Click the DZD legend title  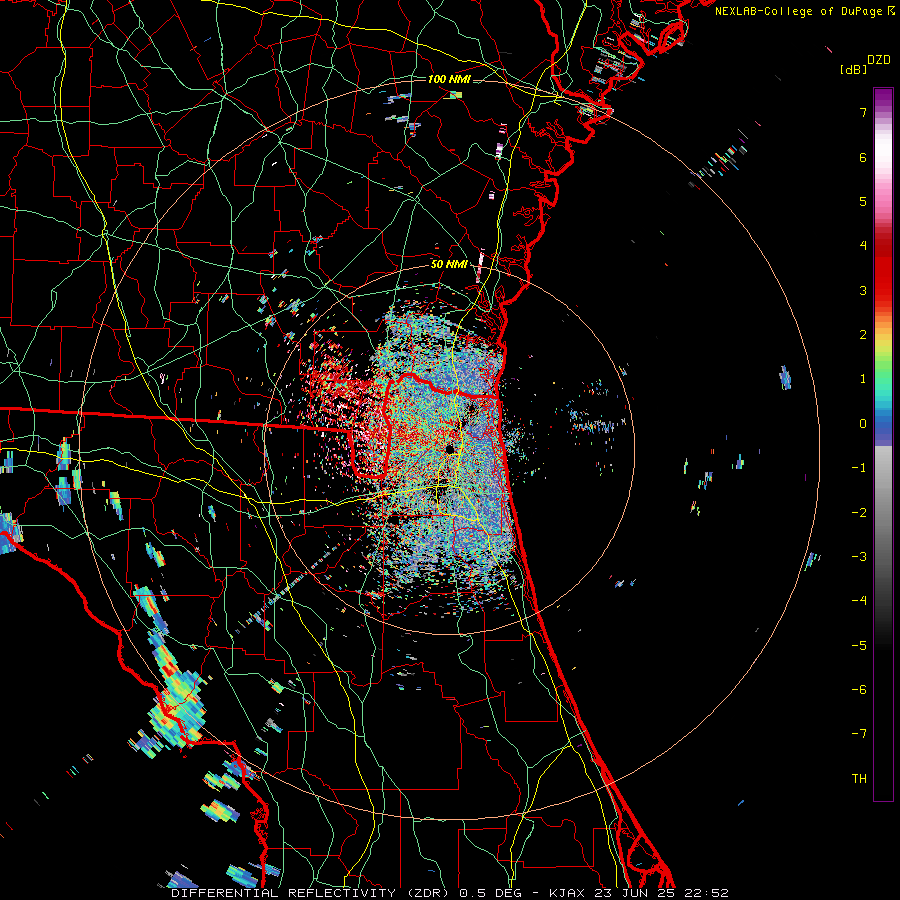pyautogui.click(x=879, y=60)
